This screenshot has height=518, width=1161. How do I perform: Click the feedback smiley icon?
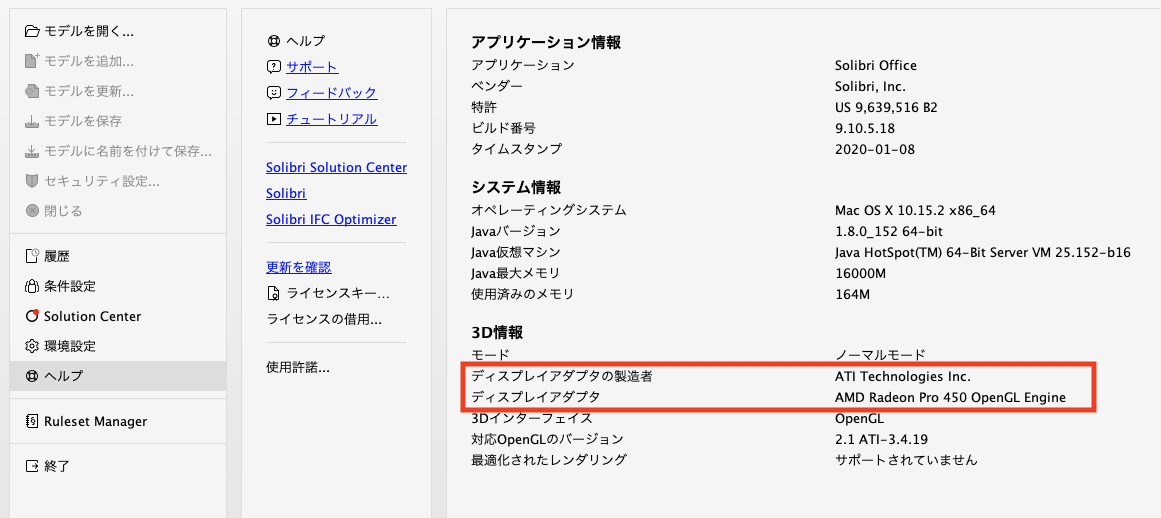tap(274, 93)
